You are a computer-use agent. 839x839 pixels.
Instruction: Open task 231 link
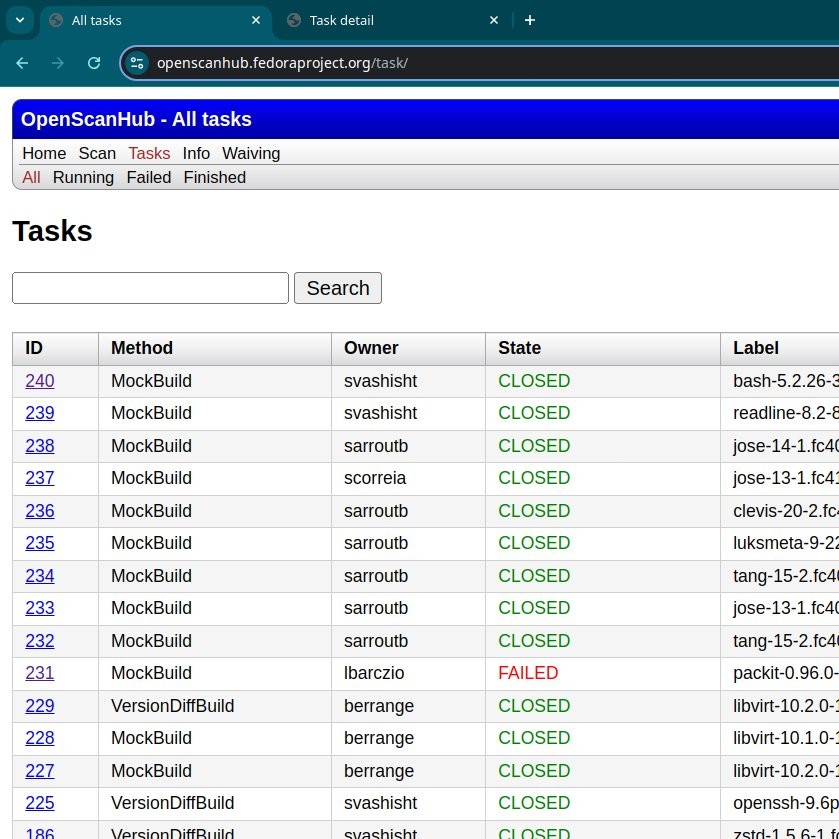pyautogui.click(x=40, y=673)
